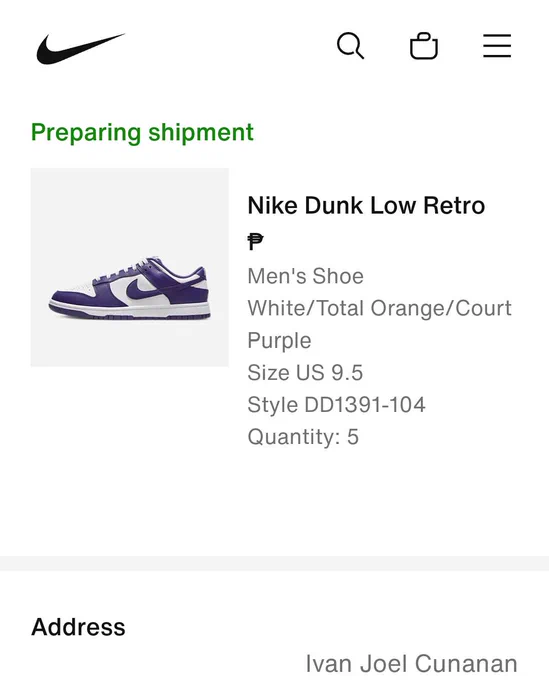Open the hamburger menu icon
The height and width of the screenshot is (680, 549).
click(497, 46)
